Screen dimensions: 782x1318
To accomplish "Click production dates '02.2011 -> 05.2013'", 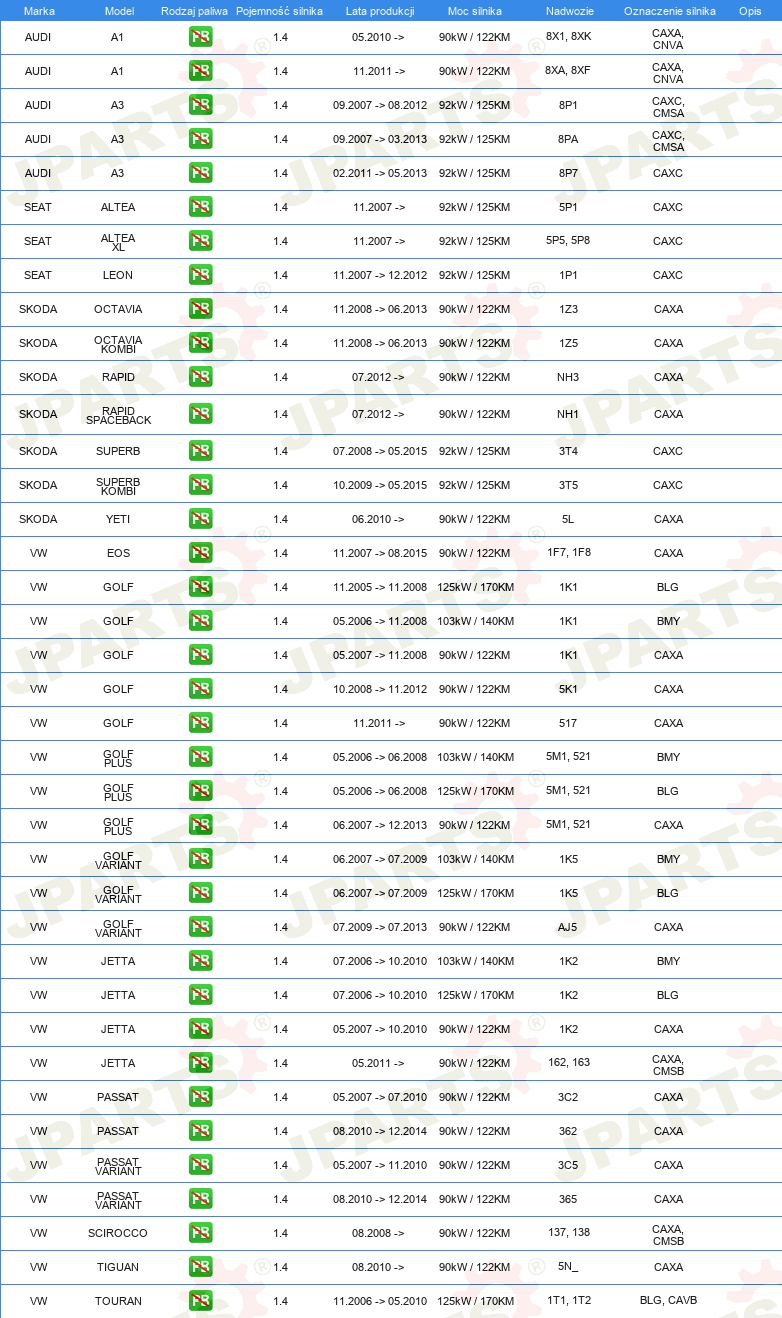I will click(x=380, y=173).
